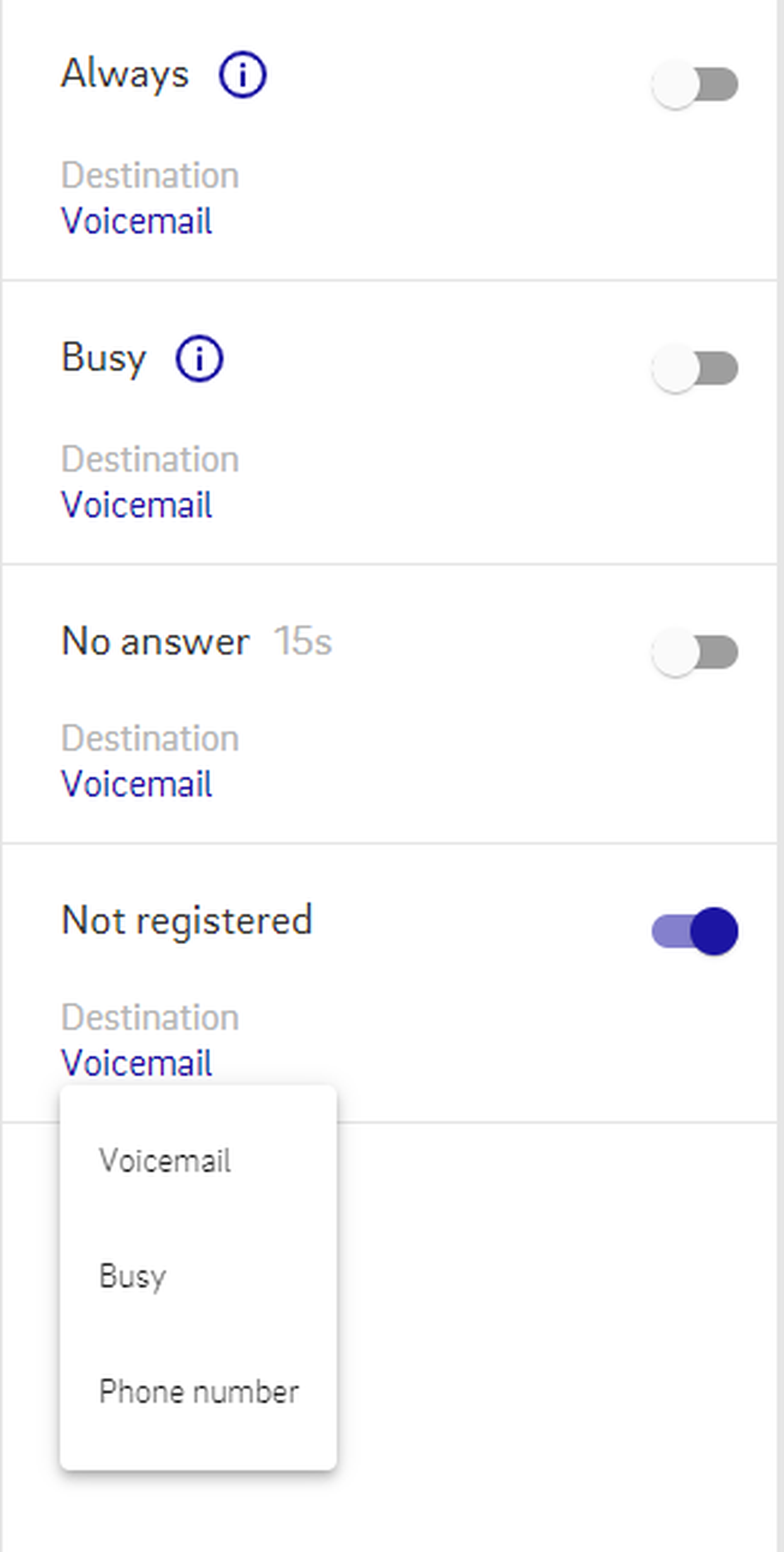Click the No answer heading text
The height and width of the screenshot is (1552, 784).
click(x=155, y=641)
